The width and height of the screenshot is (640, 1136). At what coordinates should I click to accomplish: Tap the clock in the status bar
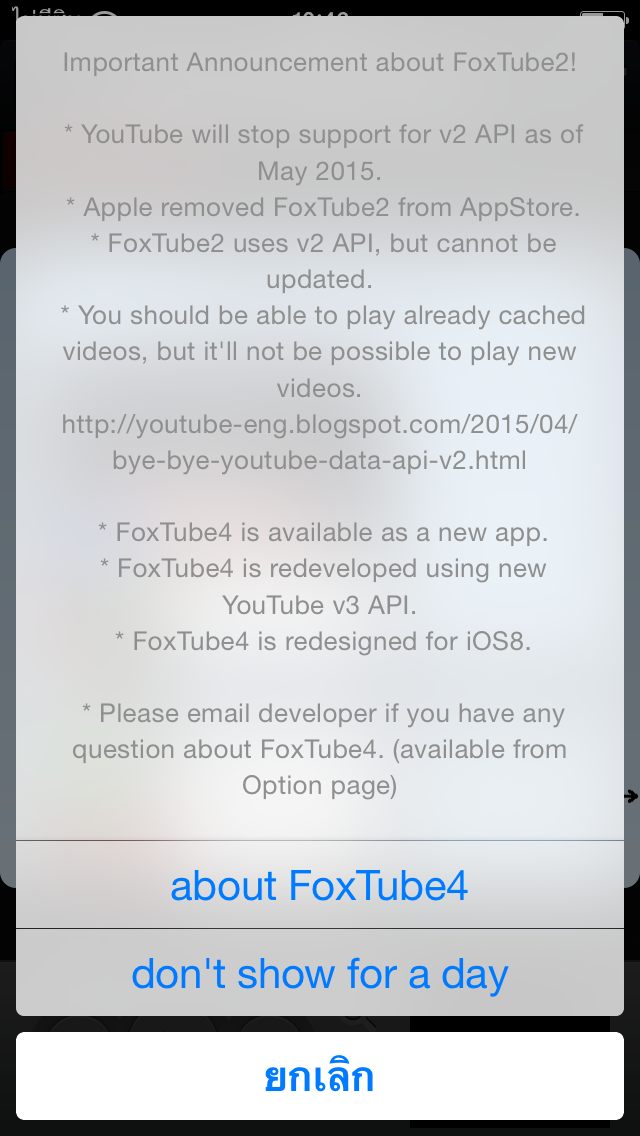coord(320,14)
